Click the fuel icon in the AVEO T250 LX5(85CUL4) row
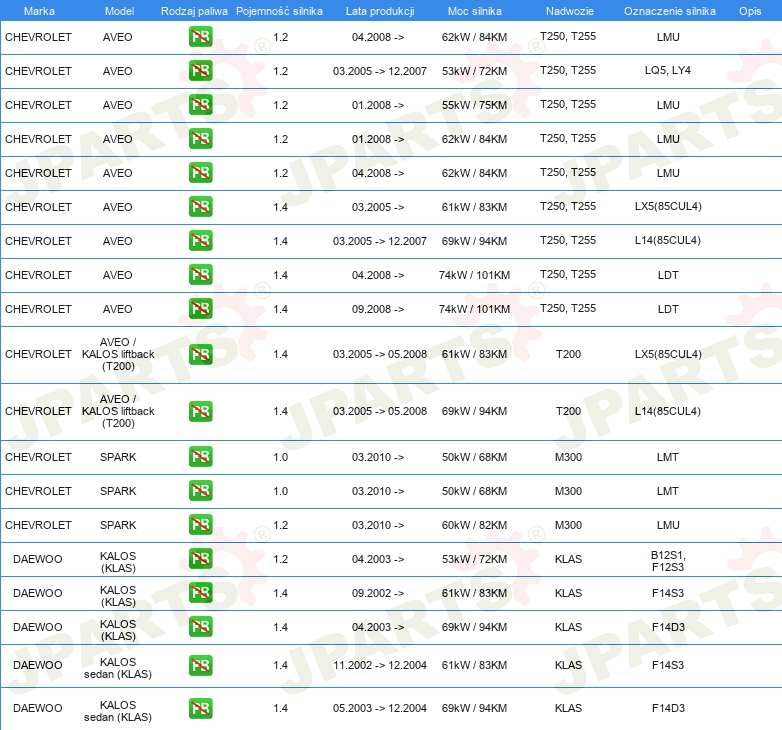Screen dimensions: 782x730 click(x=200, y=207)
